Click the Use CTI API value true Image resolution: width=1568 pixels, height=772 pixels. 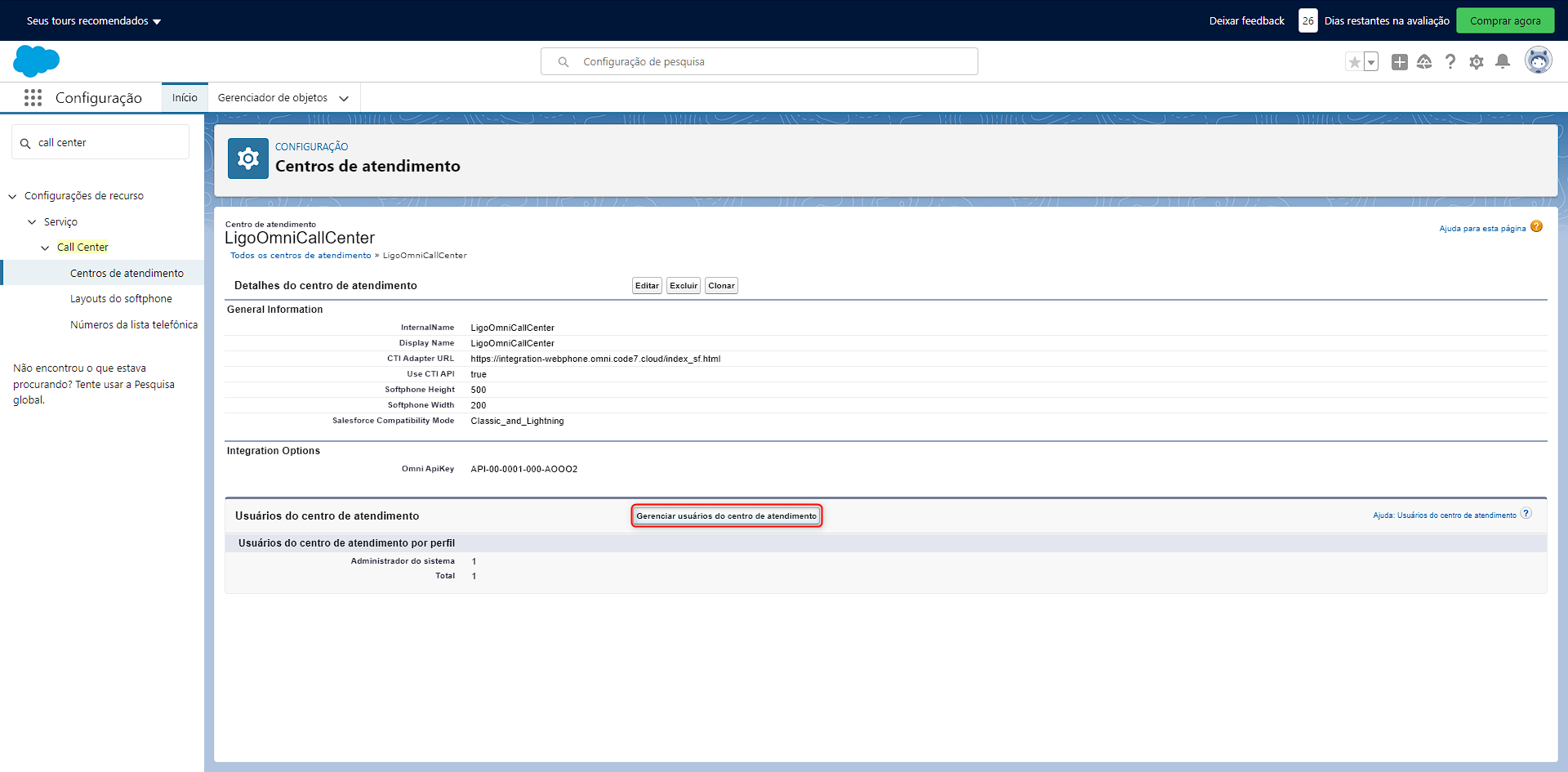click(479, 374)
